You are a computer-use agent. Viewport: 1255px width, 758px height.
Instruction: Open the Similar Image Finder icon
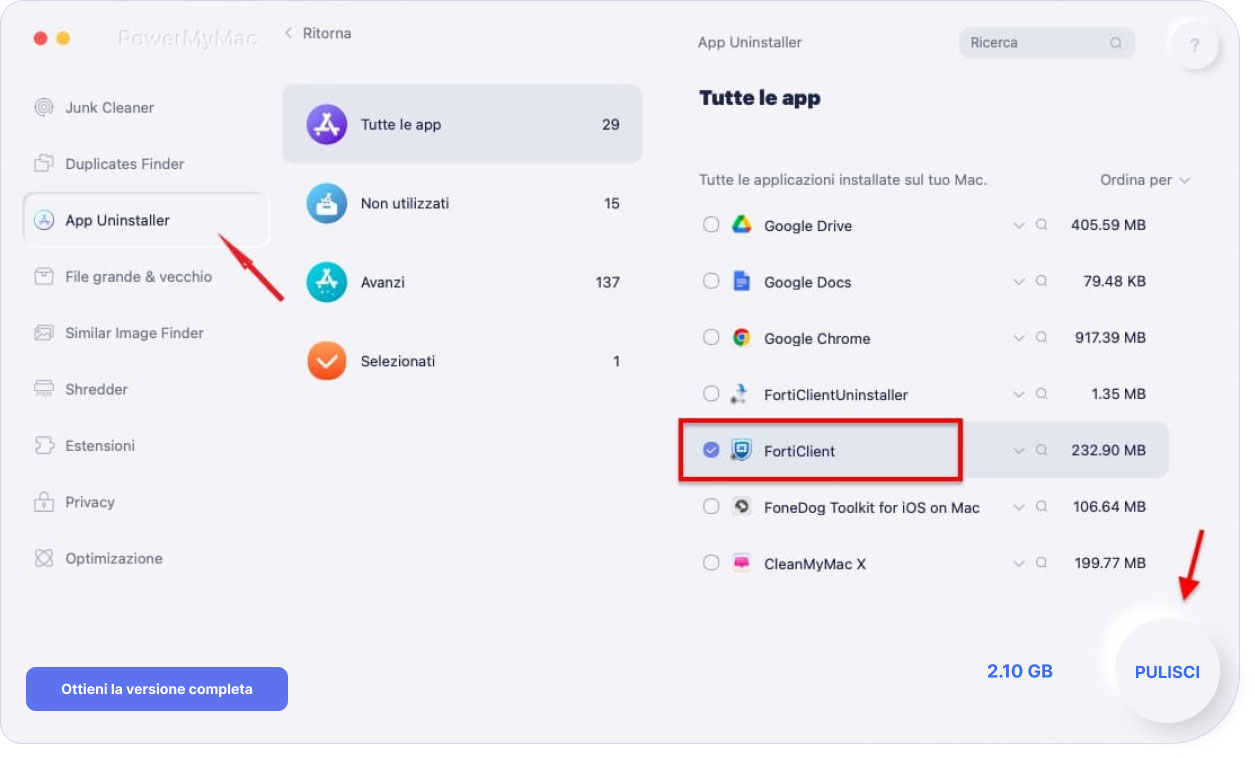(x=44, y=333)
